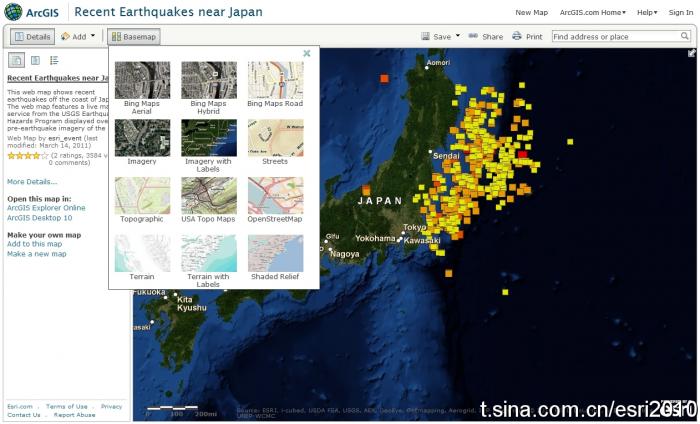The height and width of the screenshot is (424, 700).
Task: Click the search magnifier icon
Action: click(684, 36)
